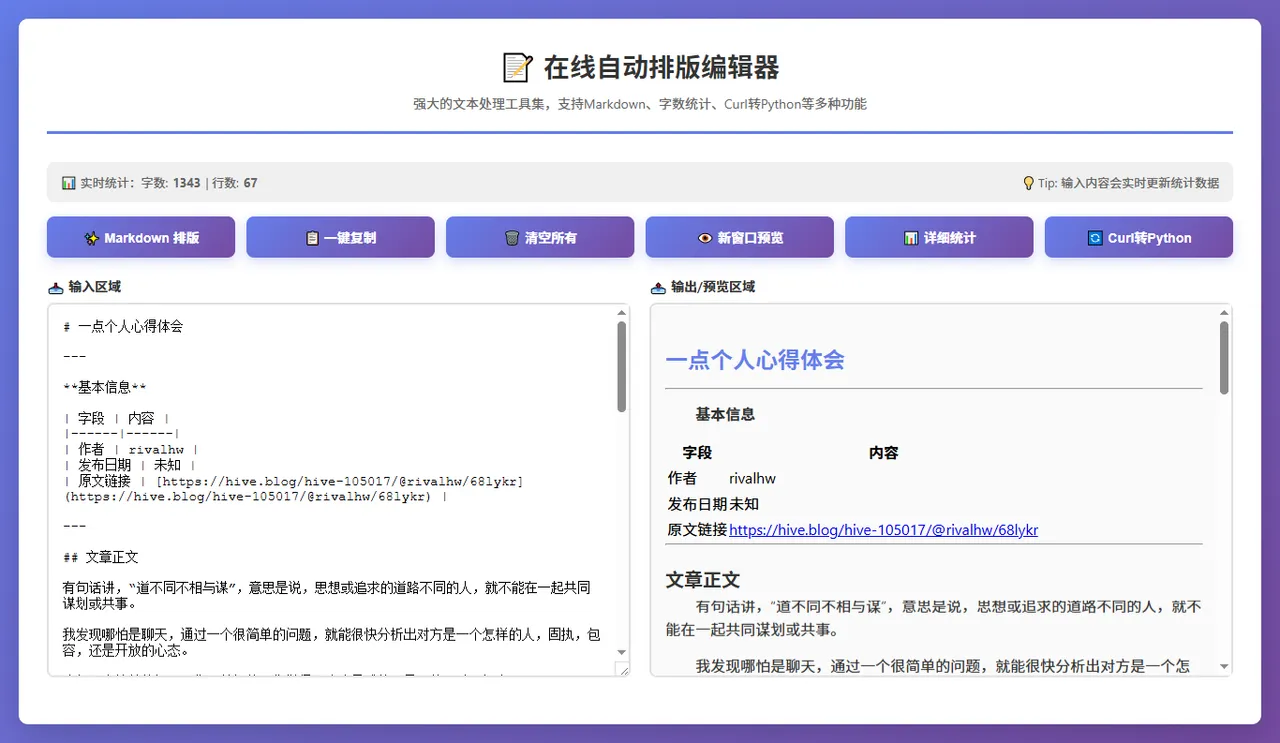
Task: Click the refresh icon on the Curl转Python button
Action: click(1095, 238)
